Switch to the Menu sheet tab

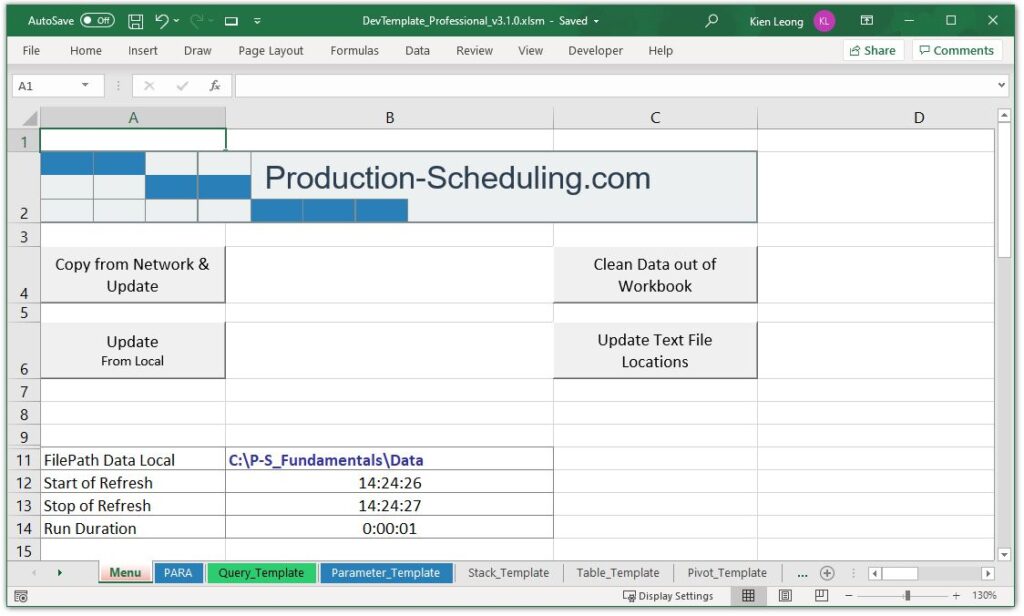(x=125, y=573)
